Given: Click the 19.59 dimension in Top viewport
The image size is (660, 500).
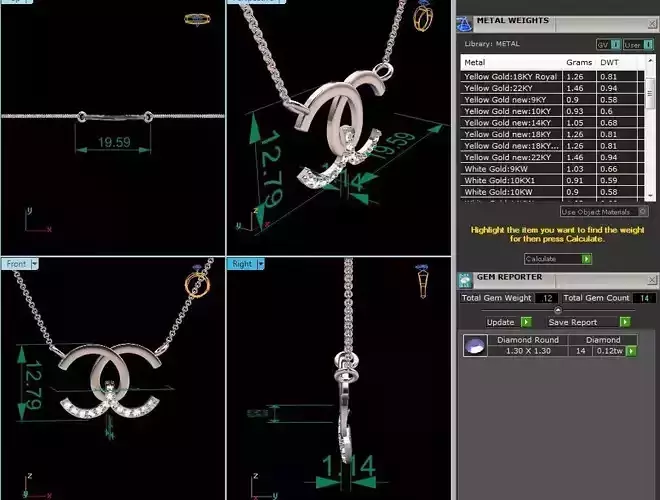Looking at the screenshot, I should coord(114,142).
